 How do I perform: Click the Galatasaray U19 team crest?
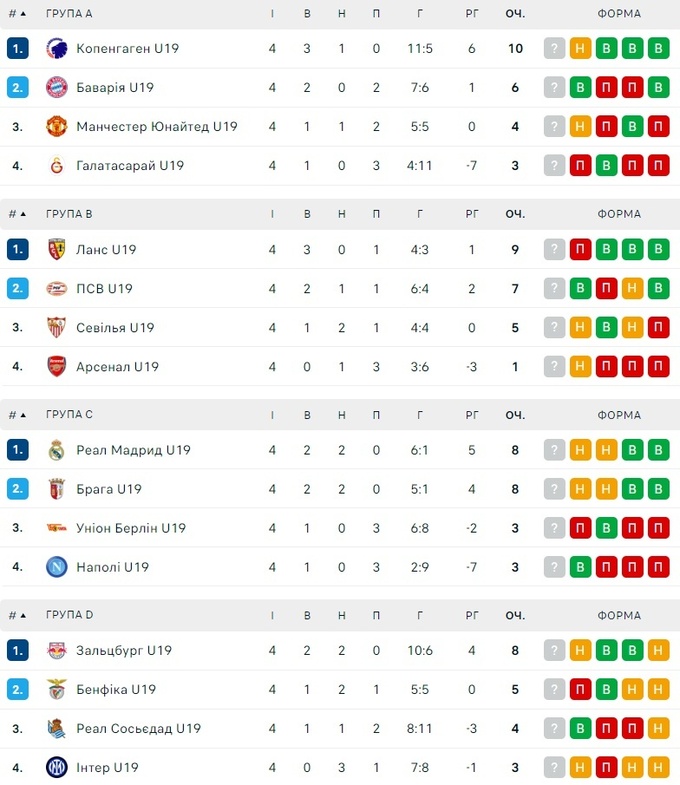56,165
